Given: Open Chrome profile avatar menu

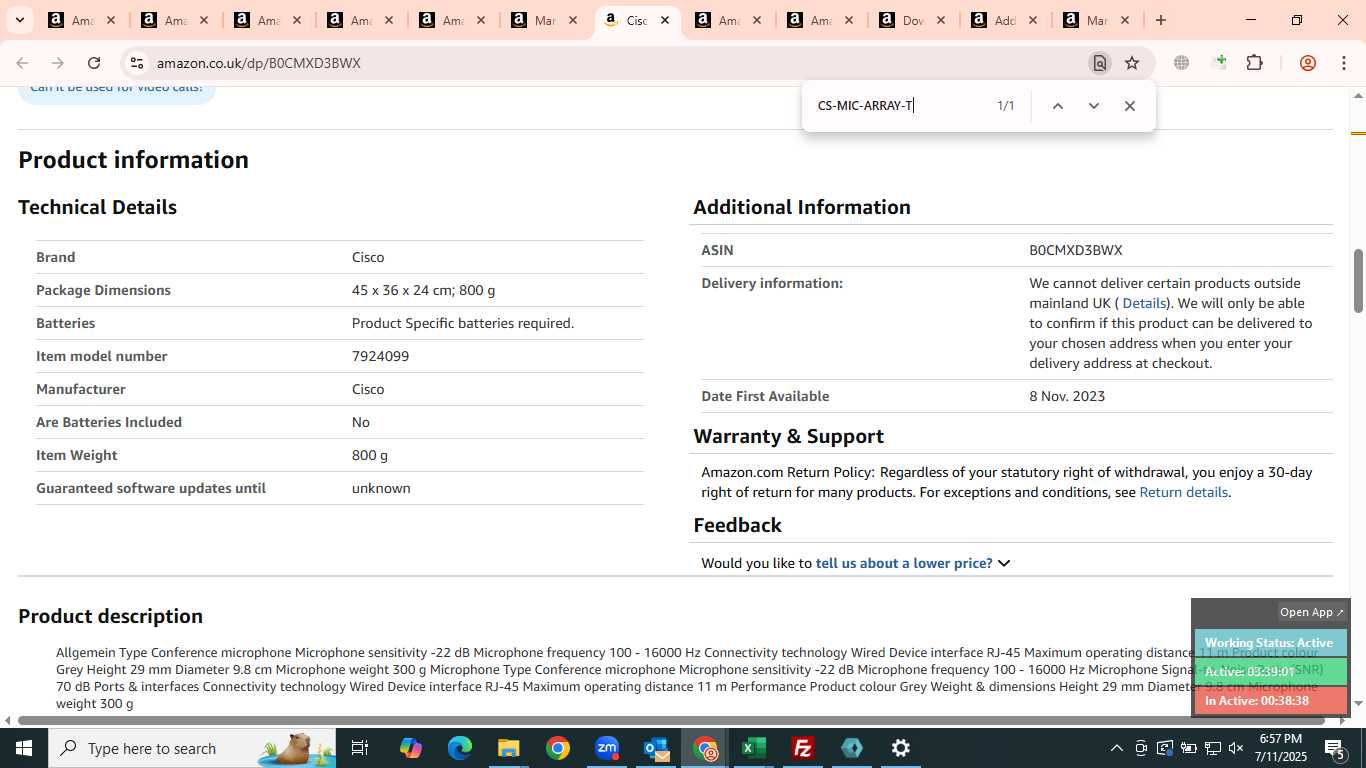Looking at the screenshot, I should pyautogui.click(x=1307, y=63).
